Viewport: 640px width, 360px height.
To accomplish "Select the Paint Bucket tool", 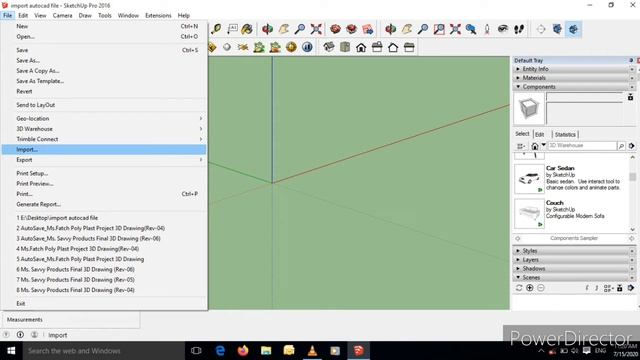I will 247,29.
